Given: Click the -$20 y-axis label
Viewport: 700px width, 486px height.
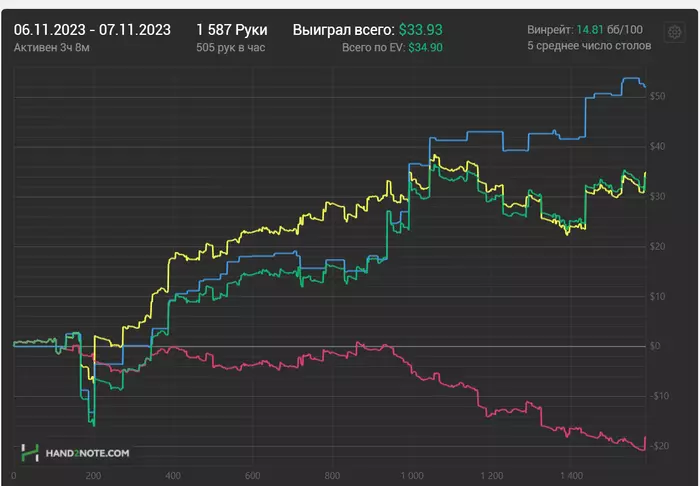Looking at the screenshot, I should (x=660, y=446).
